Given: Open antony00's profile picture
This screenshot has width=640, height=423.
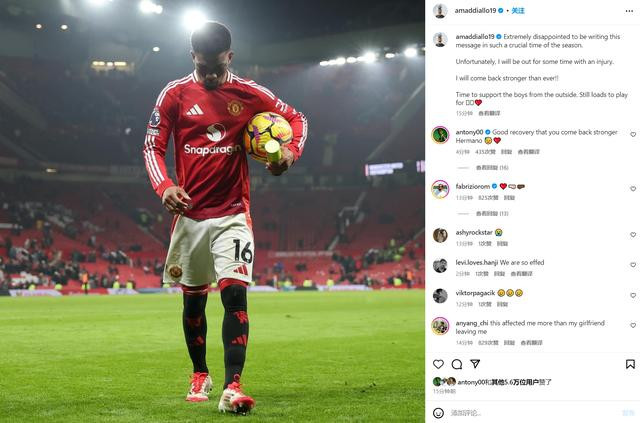Looking at the screenshot, I should click(x=440, y=135).
